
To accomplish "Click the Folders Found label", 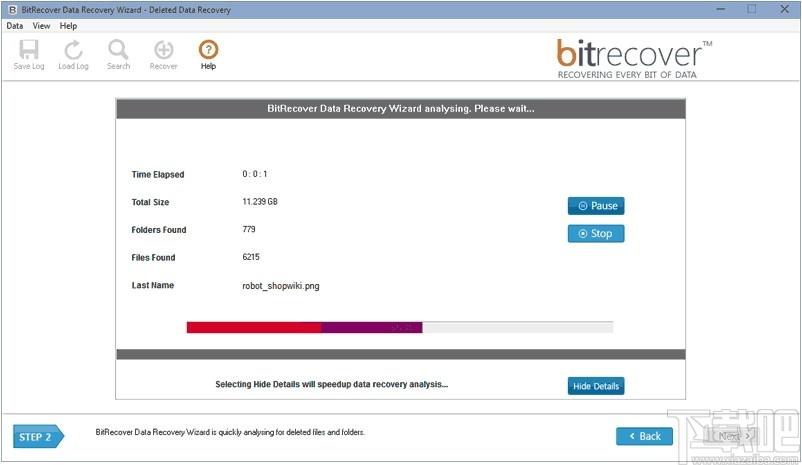I will tap(159, 230).
